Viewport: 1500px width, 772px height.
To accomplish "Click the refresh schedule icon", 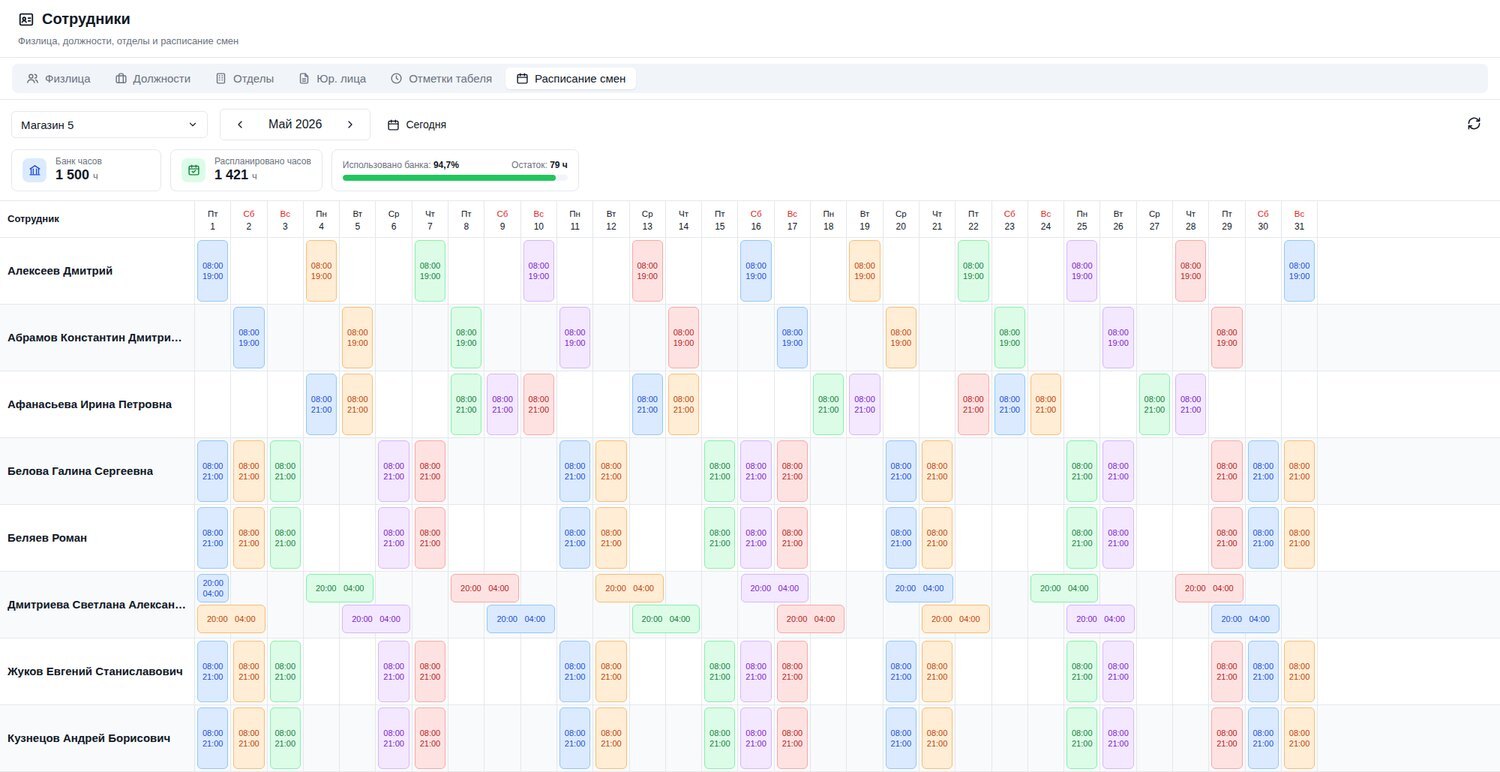I will 1473,124.
